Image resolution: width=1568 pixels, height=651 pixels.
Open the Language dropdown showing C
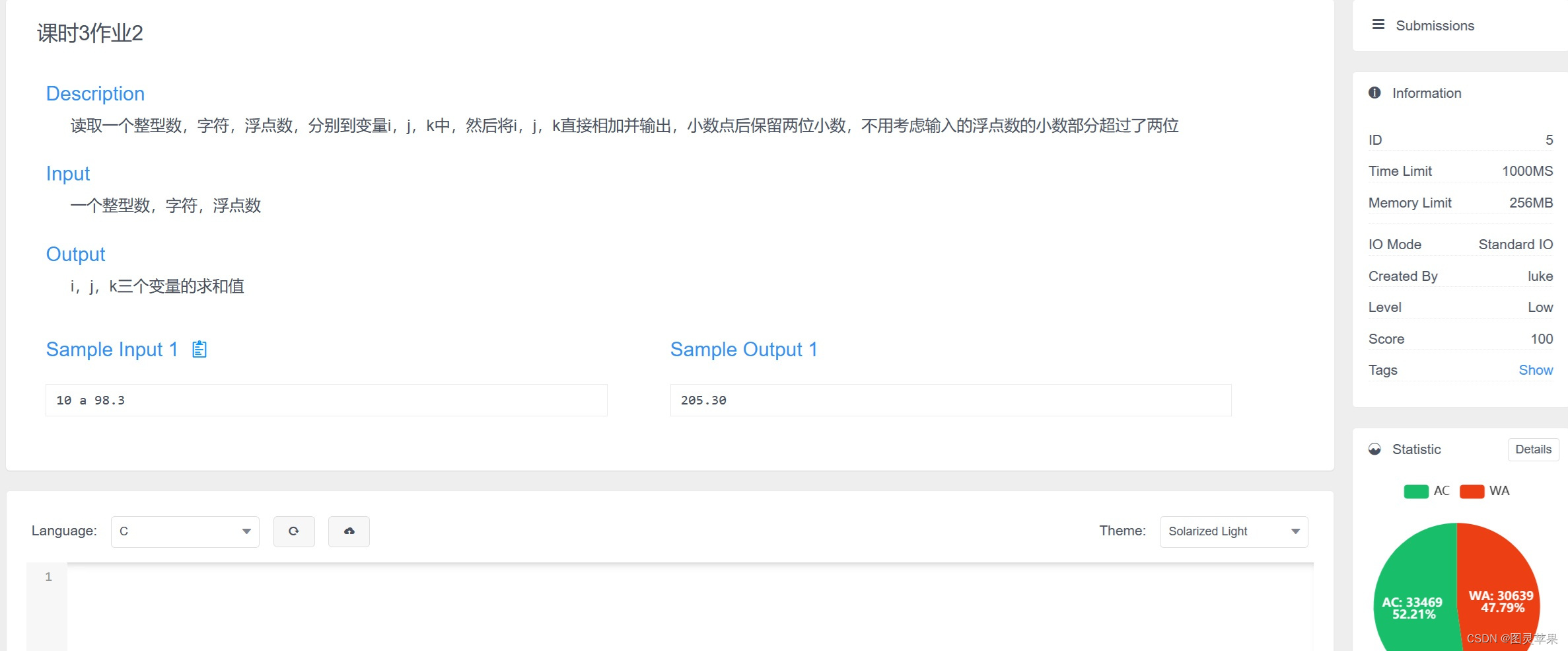[185, 531]
